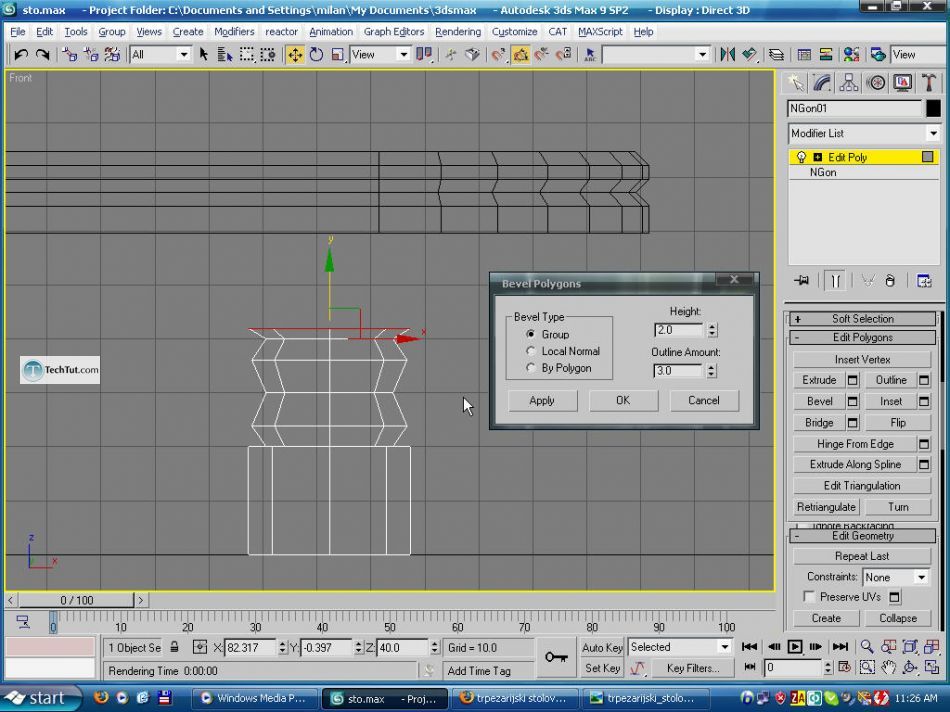
Task: Open the File menu
Action: click(18, 32)
